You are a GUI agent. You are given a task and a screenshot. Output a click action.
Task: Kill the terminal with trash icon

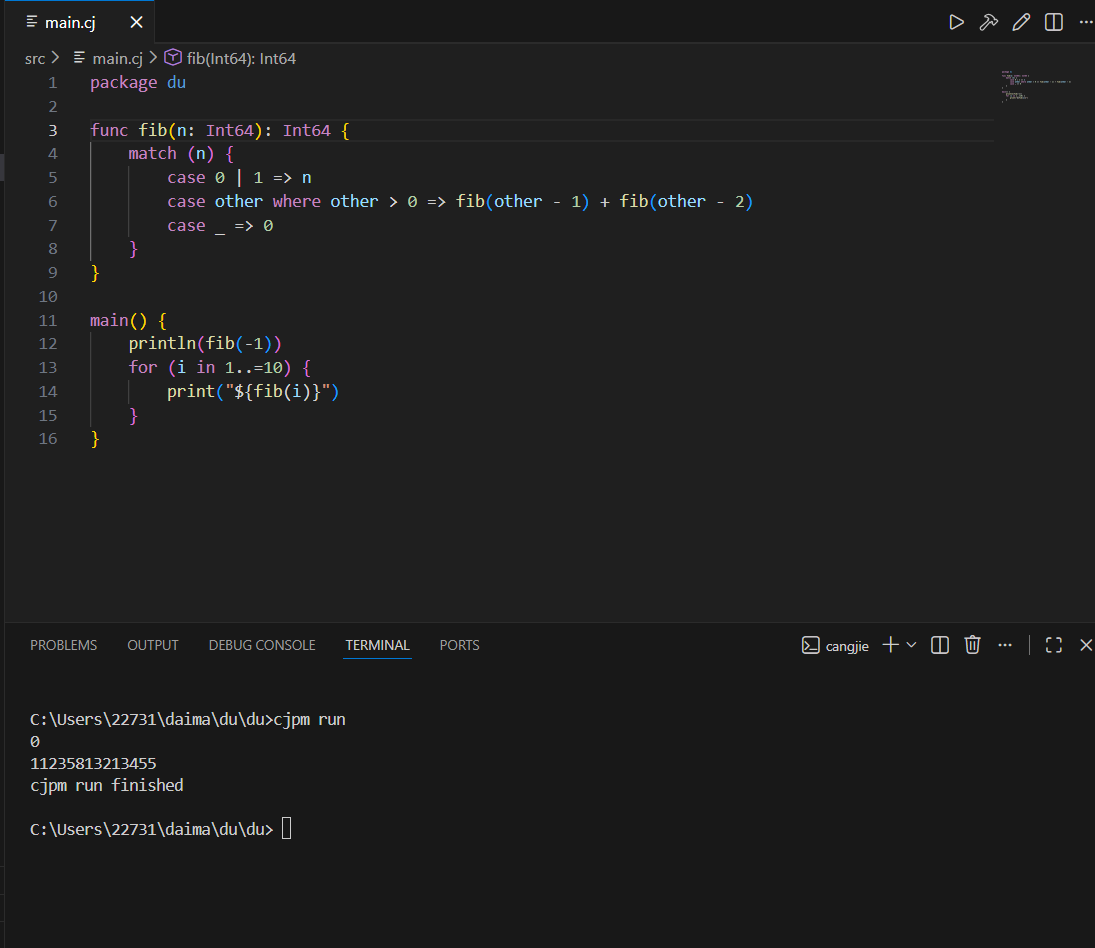[x=972, y=644]
